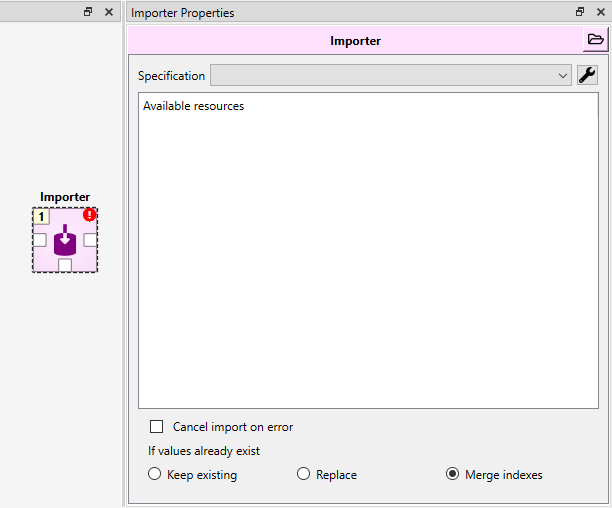612x508 pixels.
Task: Open the importer data directory folder icon
Action: pos(595,39)
